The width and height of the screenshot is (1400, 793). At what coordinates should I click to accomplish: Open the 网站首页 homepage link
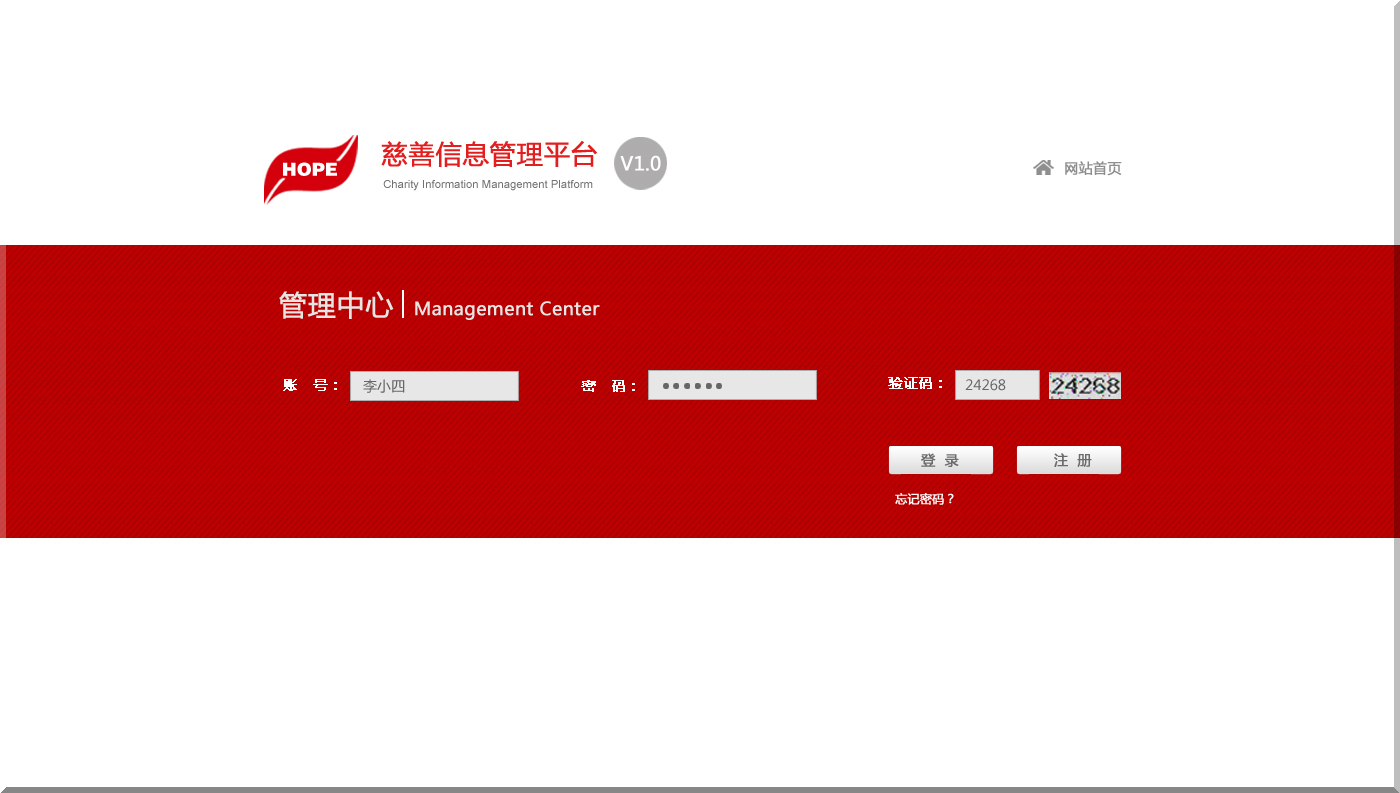pyautogui.click(x=1091, y=168)
